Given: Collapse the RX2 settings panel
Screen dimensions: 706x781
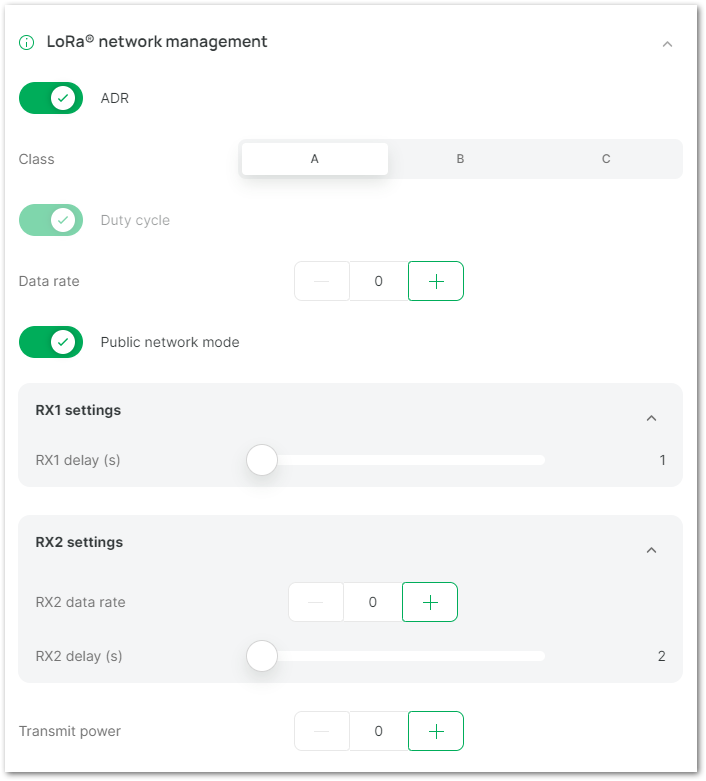Looking at the screenshot, I should click(651, 550).
